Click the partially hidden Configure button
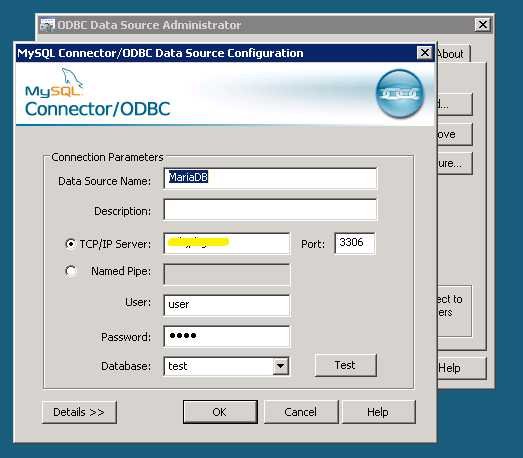This screenshot has width=523, height=458. coord(454,163)
